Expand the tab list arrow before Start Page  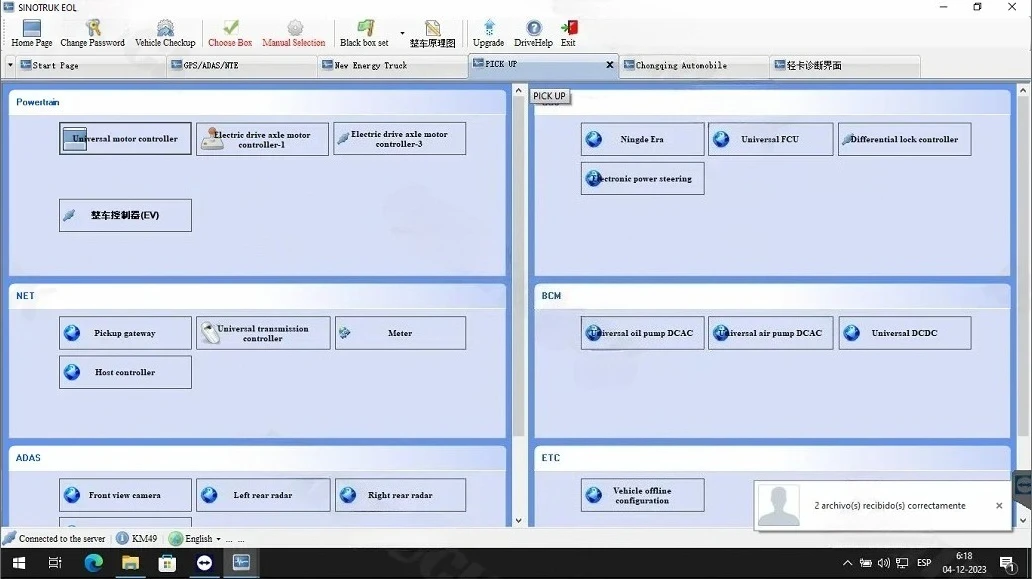(x=10, y=65)
